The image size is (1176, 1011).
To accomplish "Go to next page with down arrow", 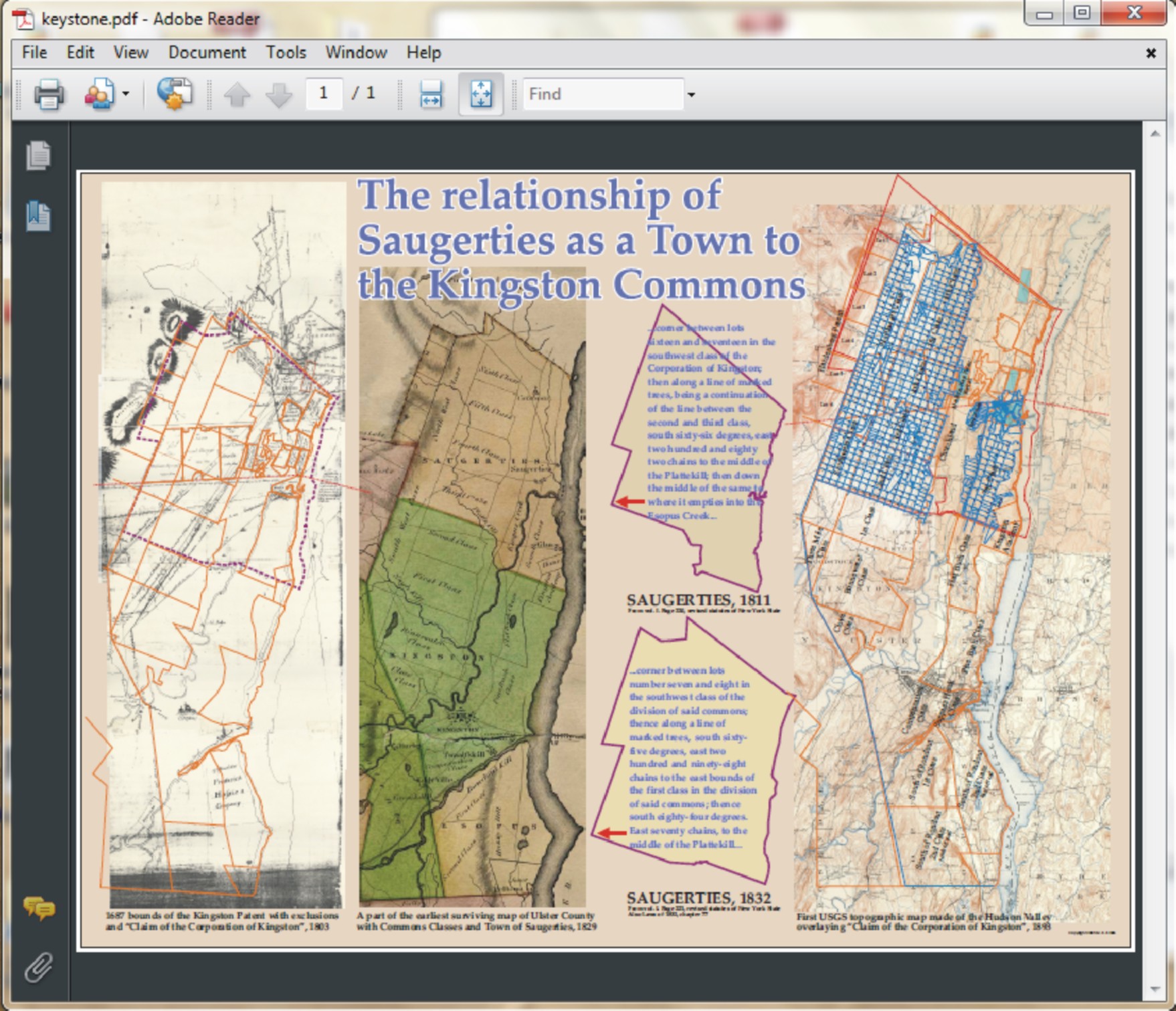I will (x=278, y=95).
